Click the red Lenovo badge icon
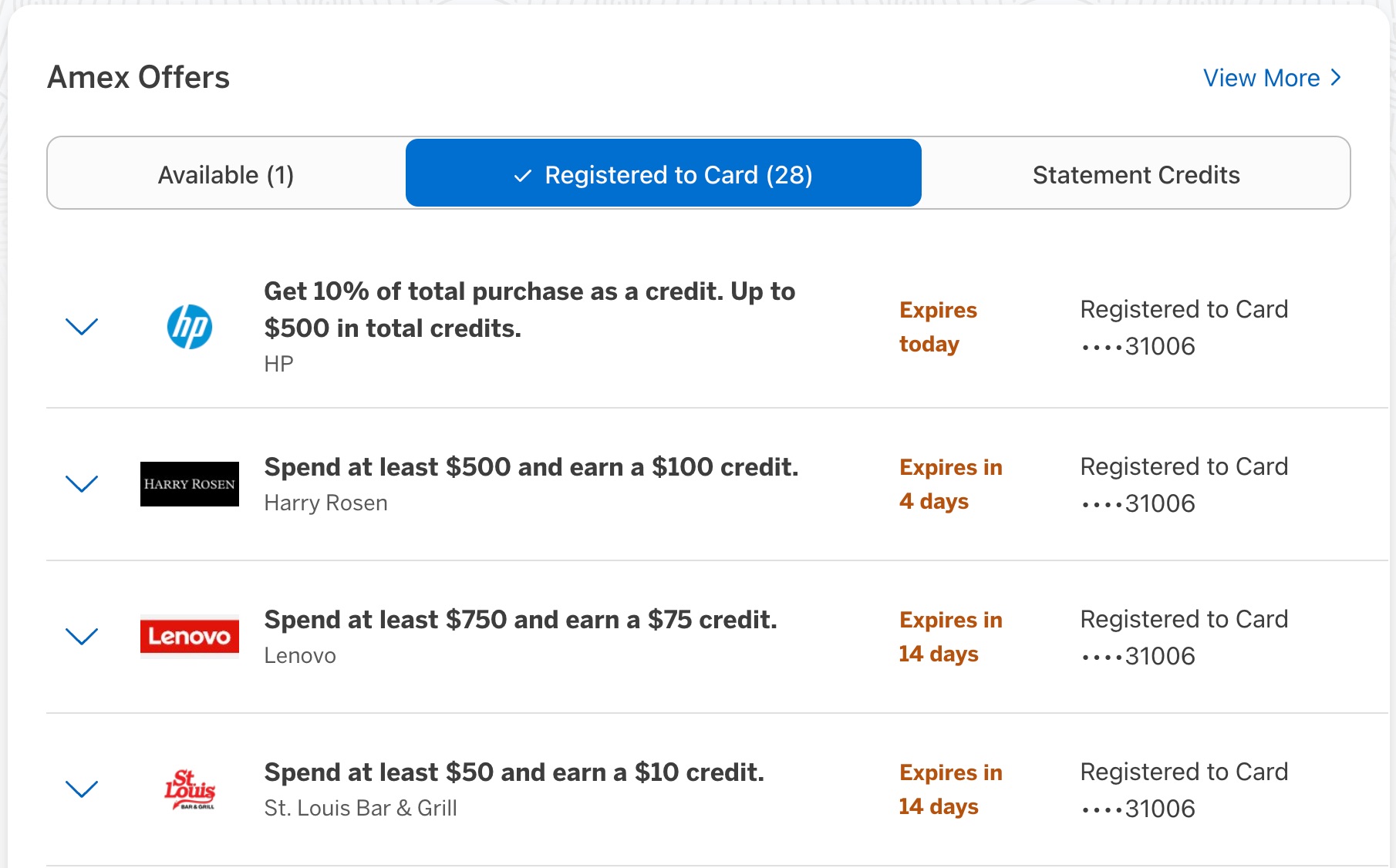This screenshot has height=868, width=1396. 189,637
